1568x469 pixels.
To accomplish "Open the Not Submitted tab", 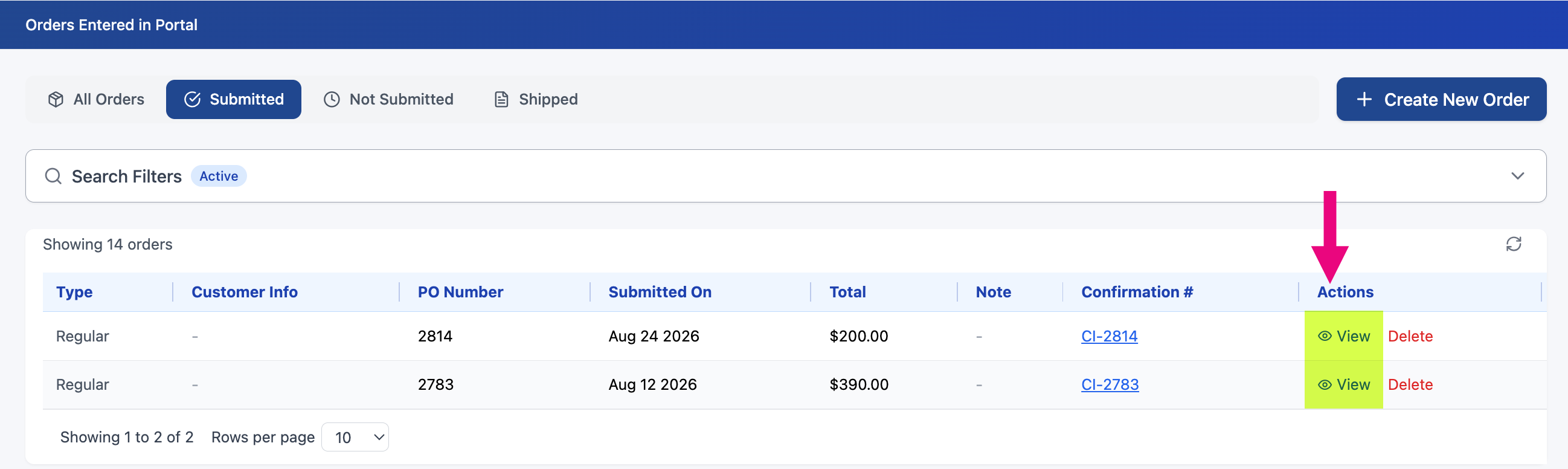I will 388,99.
